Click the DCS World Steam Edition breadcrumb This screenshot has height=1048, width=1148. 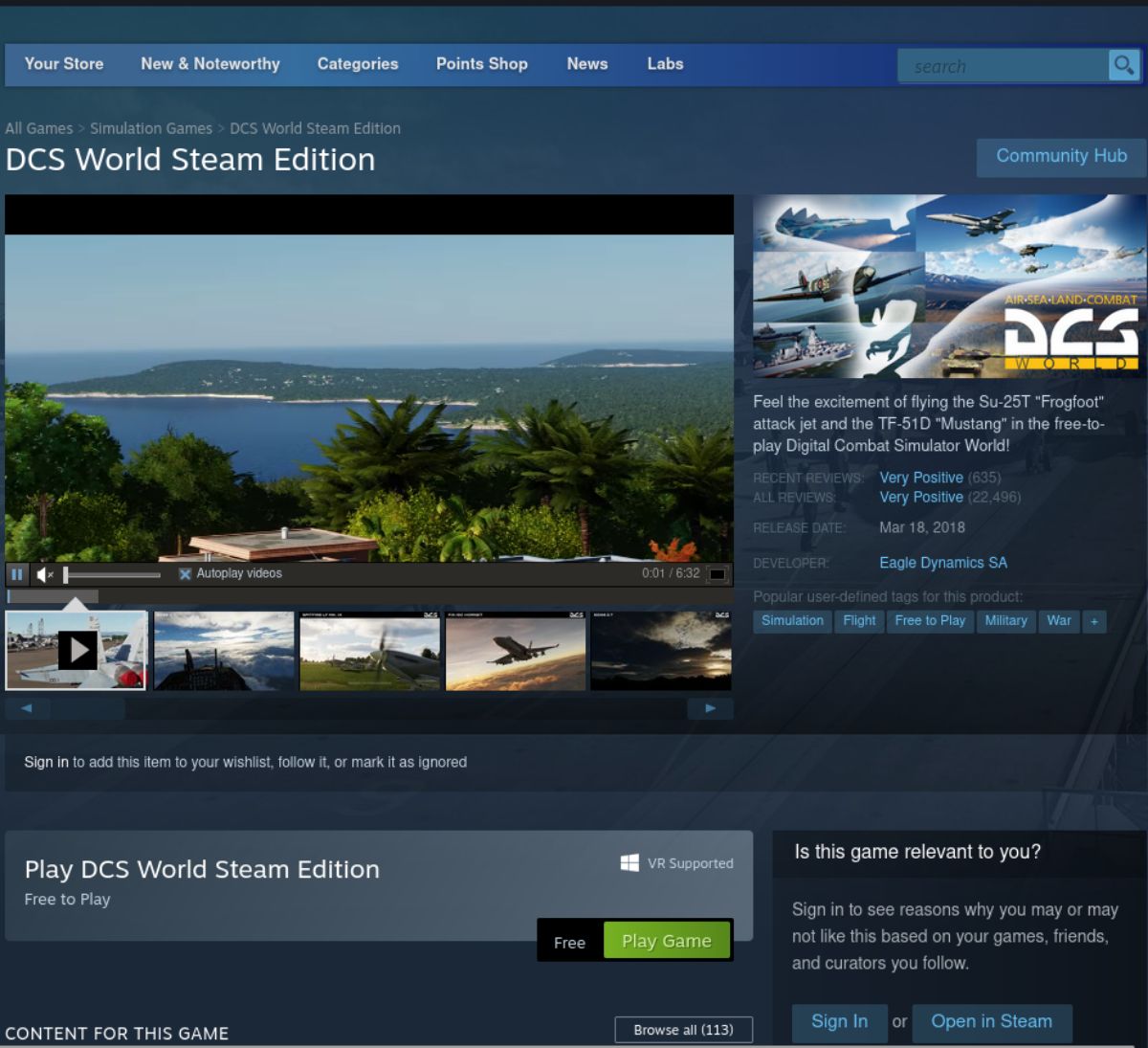tap(315, 128)
